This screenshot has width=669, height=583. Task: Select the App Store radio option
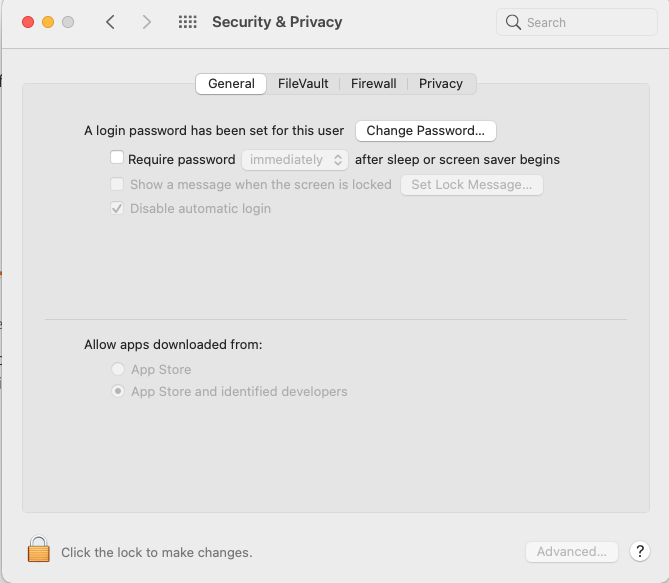coord(119,369)
